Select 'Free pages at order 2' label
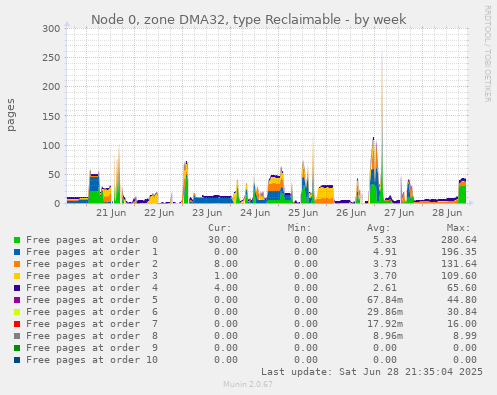497x395 pixels. tap(92, 264)
